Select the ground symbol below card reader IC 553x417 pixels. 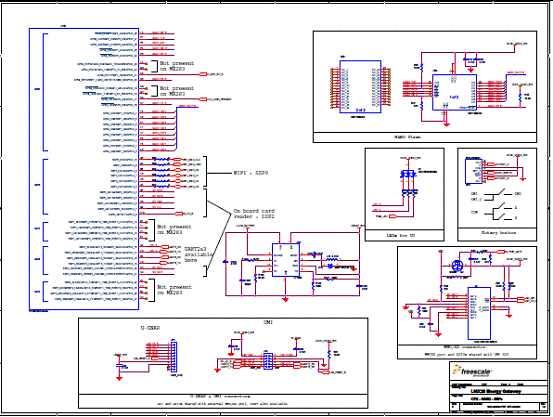pos(285,300)
